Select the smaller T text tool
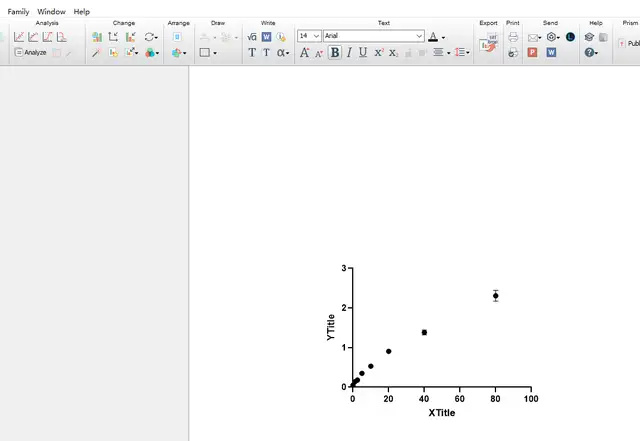The width and height of the screenshot is (640, 441). click(x=266, y=53)
